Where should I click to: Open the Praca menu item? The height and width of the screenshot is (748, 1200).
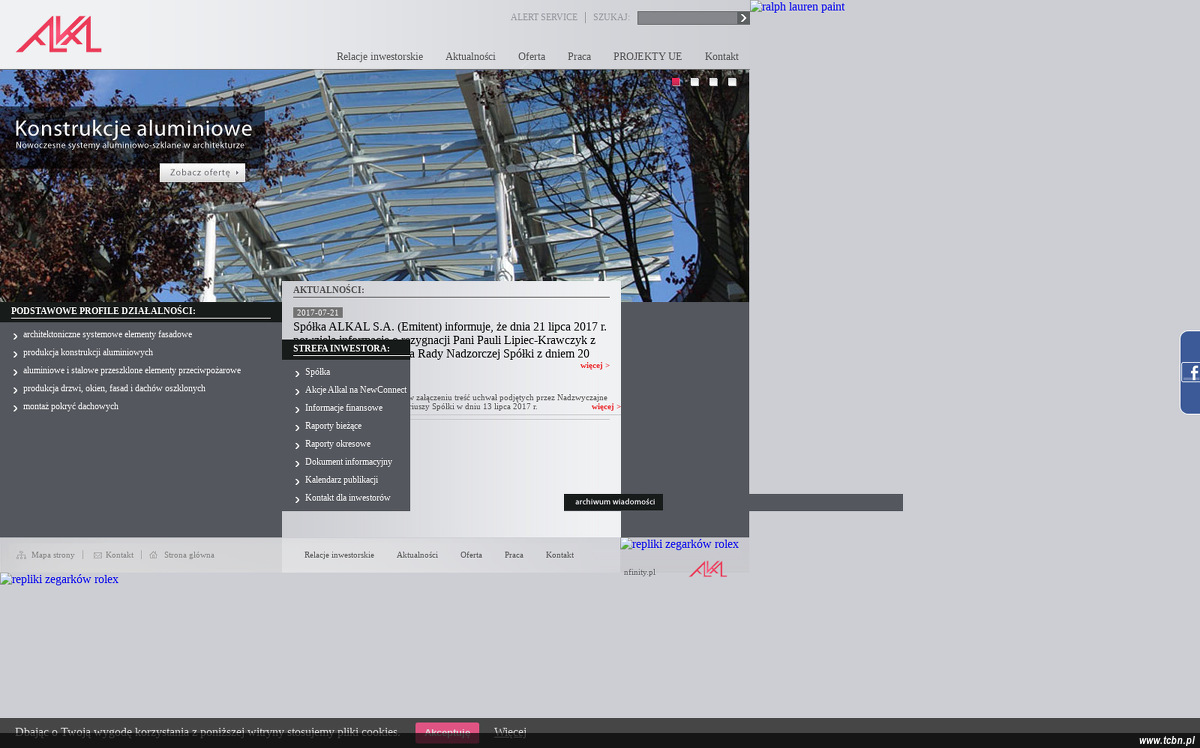pyautogui.click(x=579, y=57)
